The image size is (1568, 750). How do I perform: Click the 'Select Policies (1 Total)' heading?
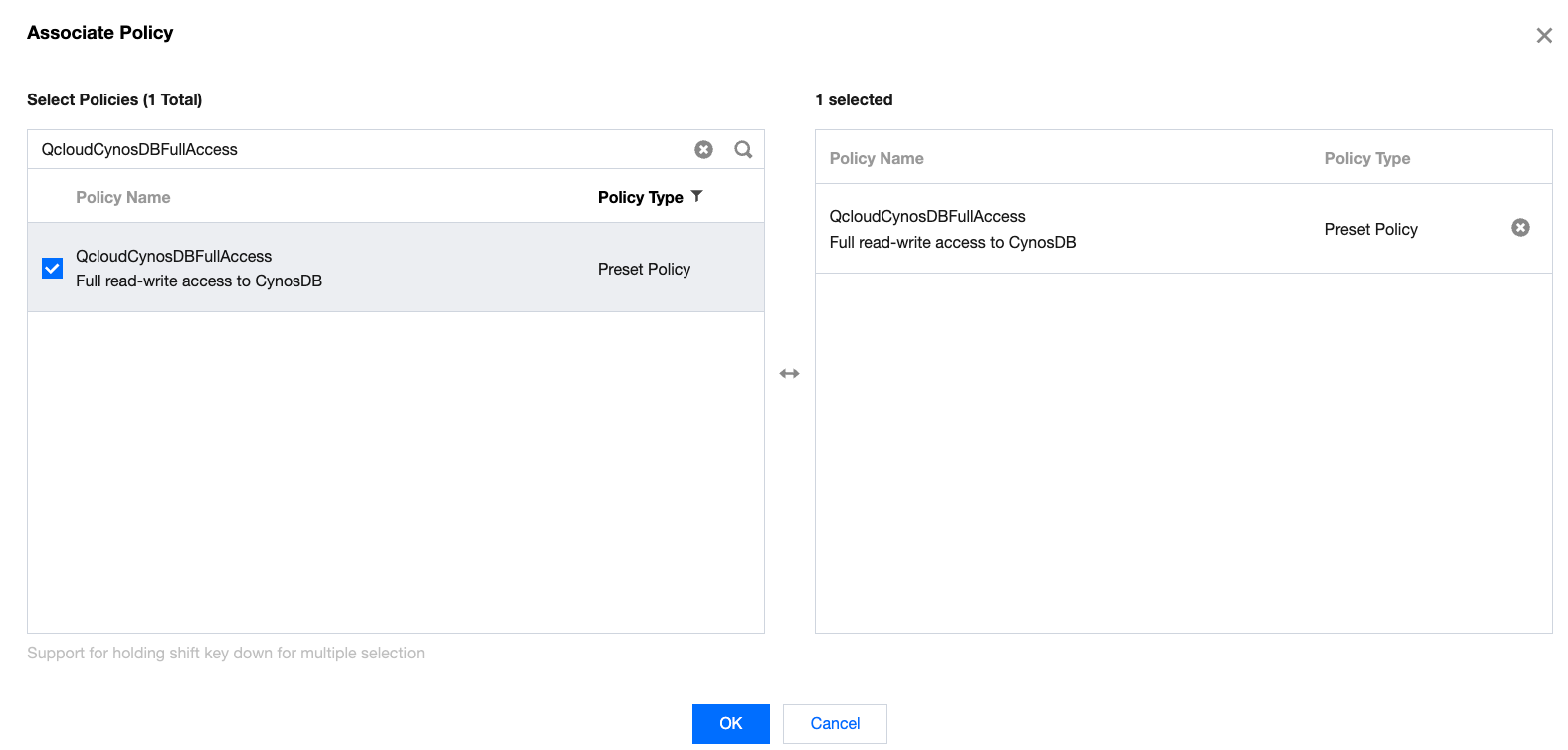[x=114, y=99]
